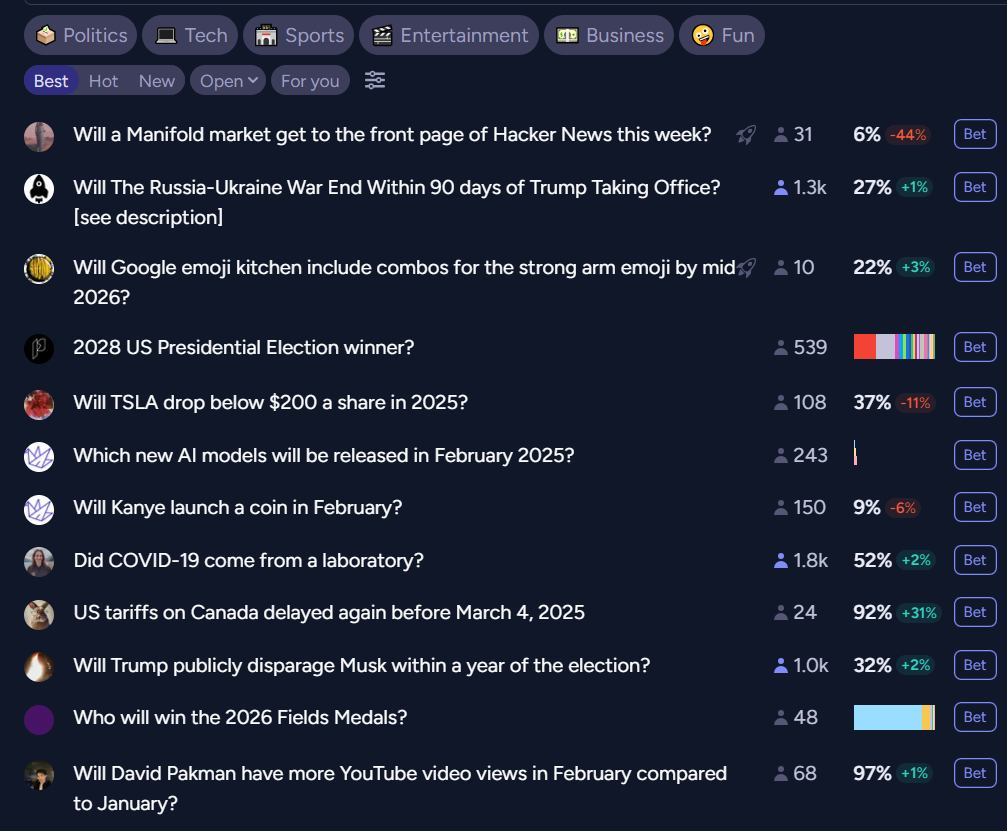Open the filter settings sliders icon
The width and height of the screenshot is (1007, 831).
[375, 81]
